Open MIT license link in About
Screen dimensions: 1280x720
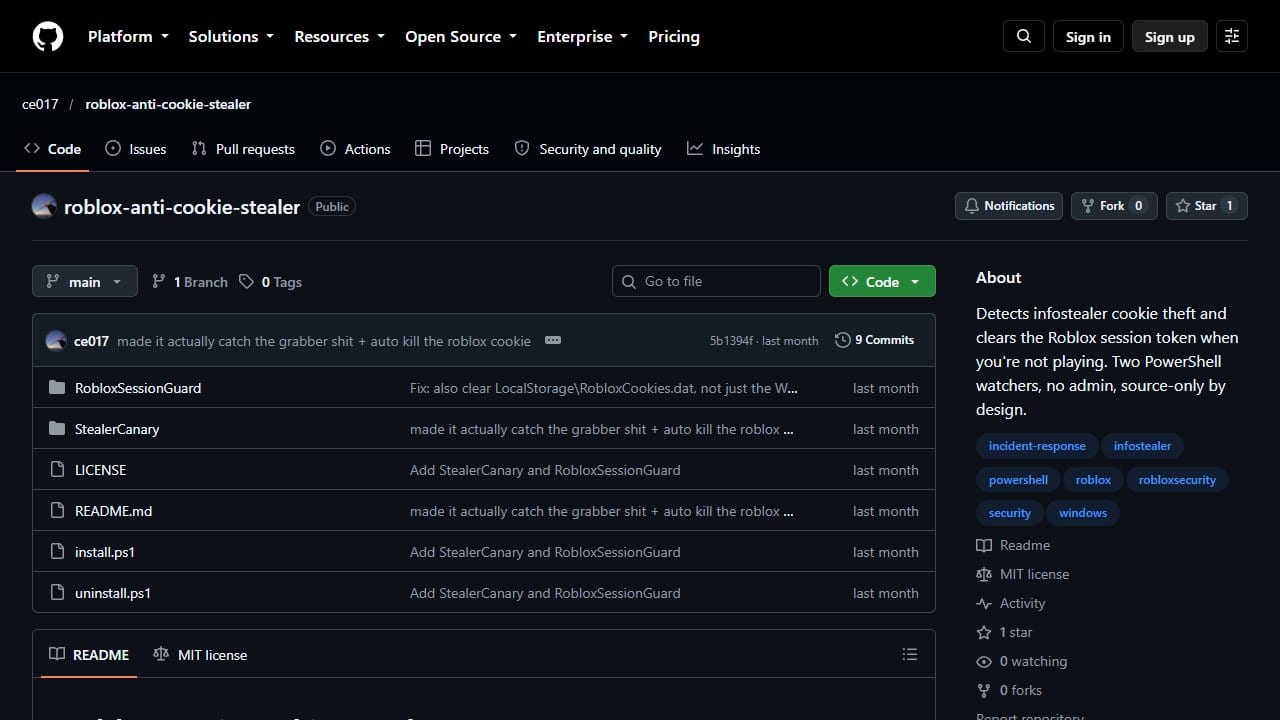click(x=1023, y=574)
